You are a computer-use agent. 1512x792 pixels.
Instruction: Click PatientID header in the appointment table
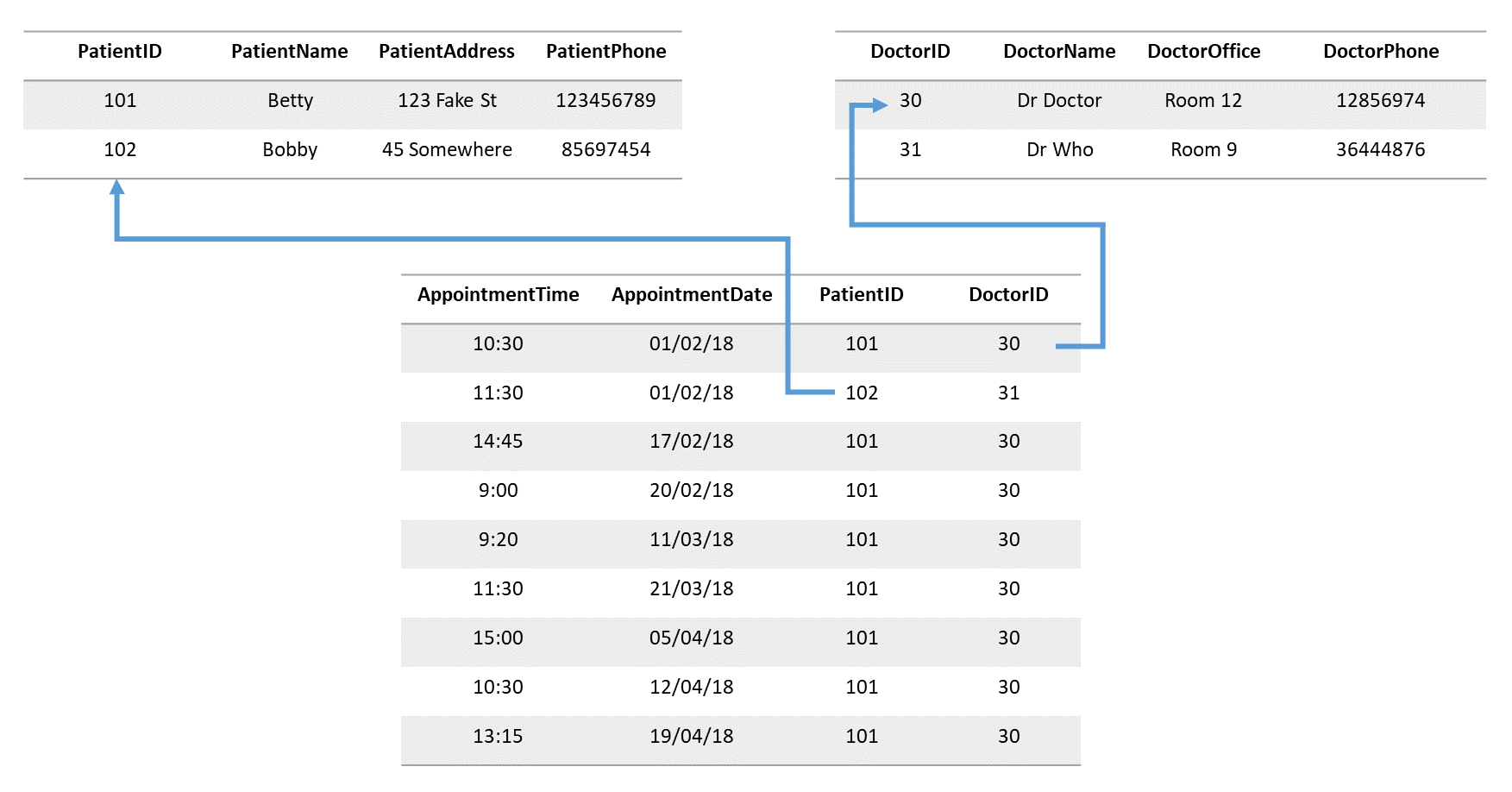(862, 295)
